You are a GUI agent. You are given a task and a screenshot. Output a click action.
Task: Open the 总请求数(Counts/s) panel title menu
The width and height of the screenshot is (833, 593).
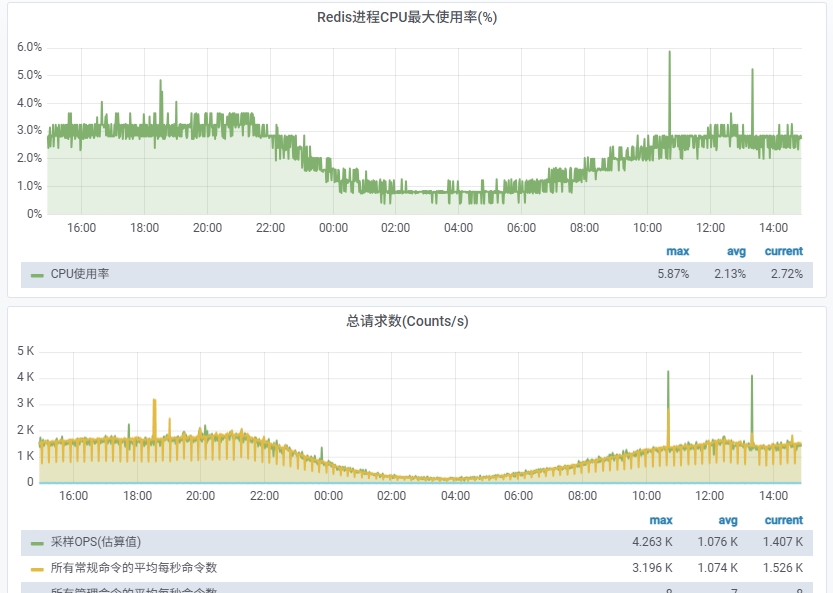click(x=407, y=321)
